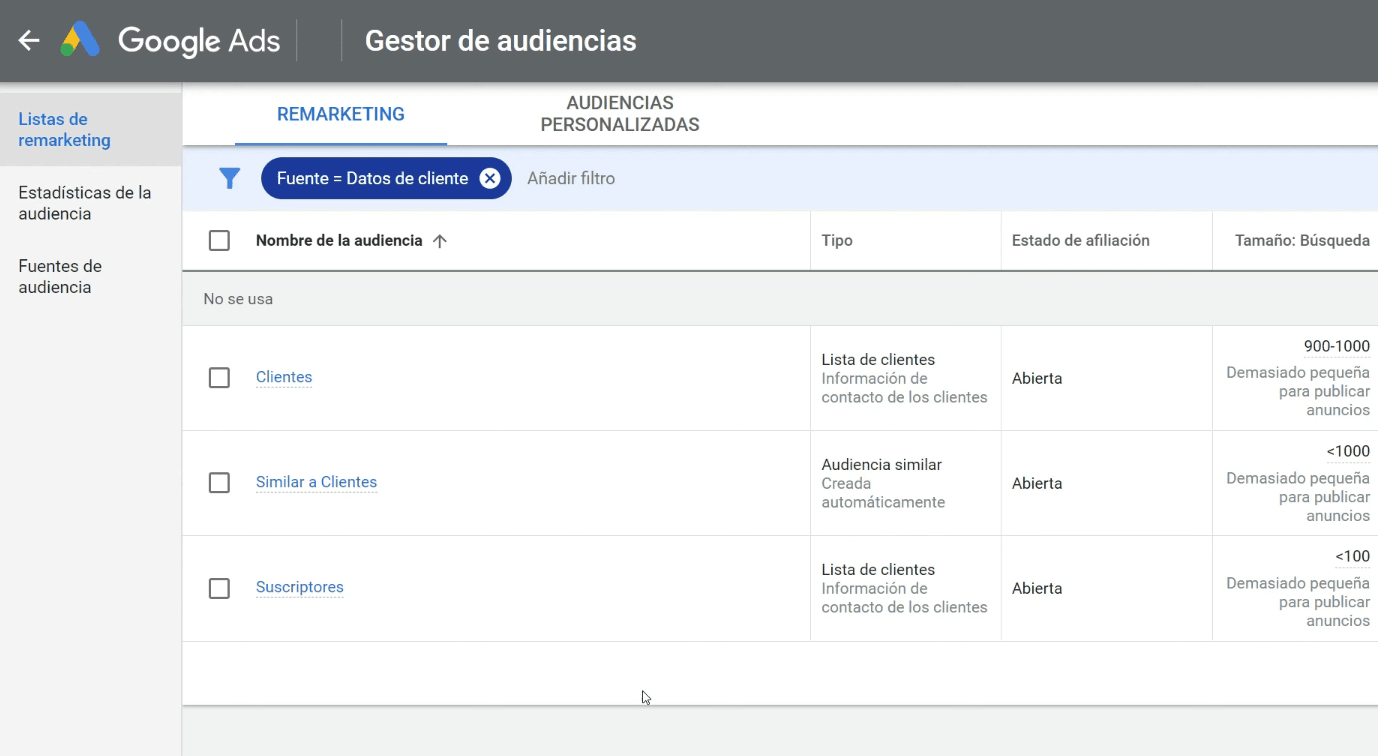Click the 900-1000 size value
Screen dimensions: 1378x756
[x=1337, y=347]
